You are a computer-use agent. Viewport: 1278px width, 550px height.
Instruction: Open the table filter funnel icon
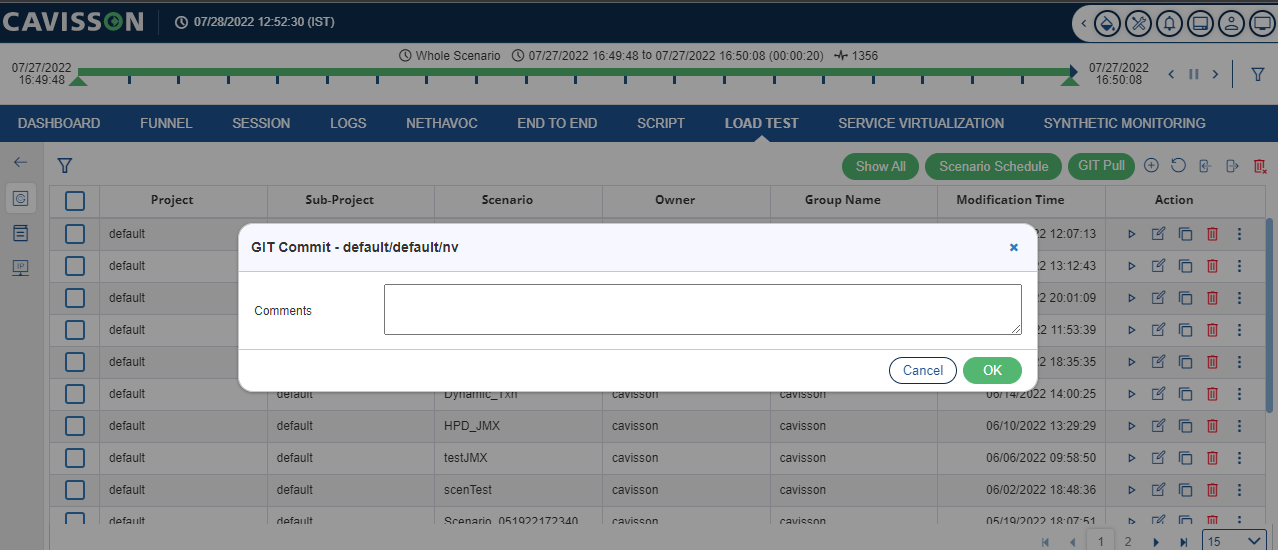tap(64, 166)
